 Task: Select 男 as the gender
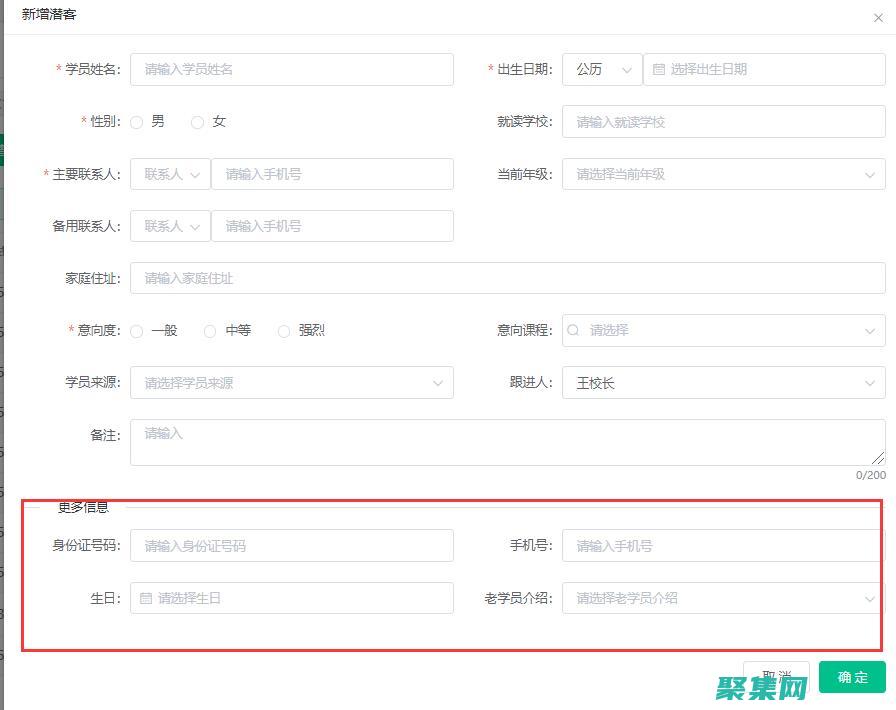tap(136, 121)
